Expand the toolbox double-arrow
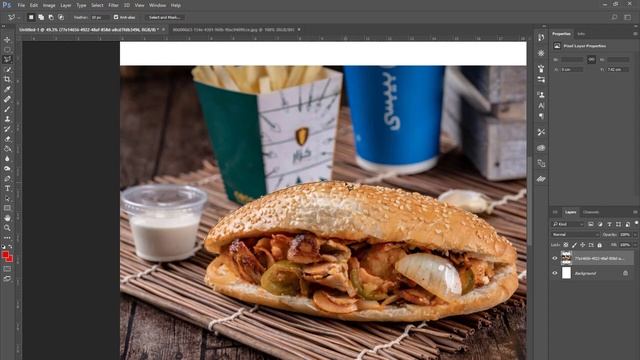 [x=4, y=27]
